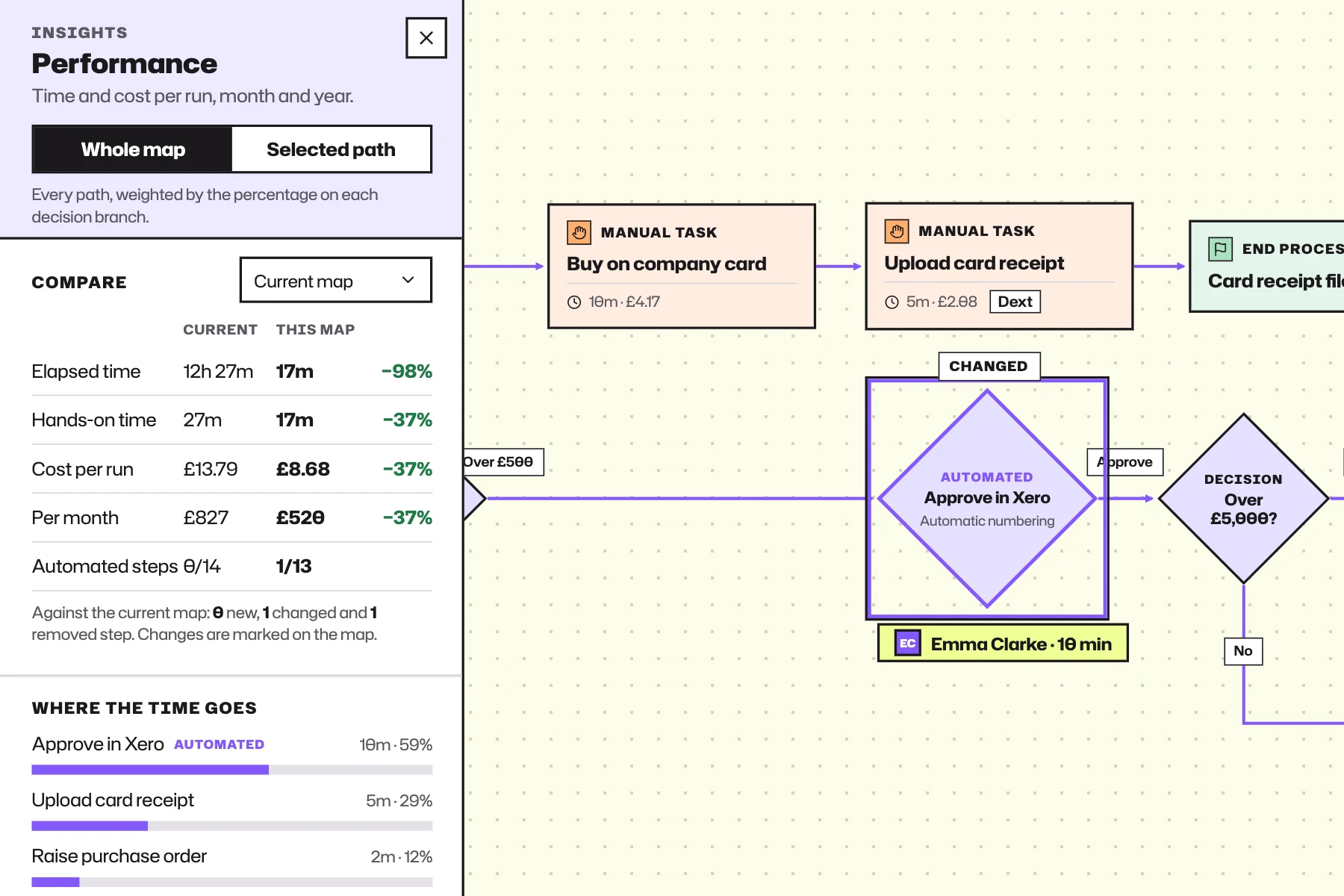This screenshot has width=1344, height=896.
Task: Click the Dext tag on Upload card receipt
Action: pos(1015,302)
